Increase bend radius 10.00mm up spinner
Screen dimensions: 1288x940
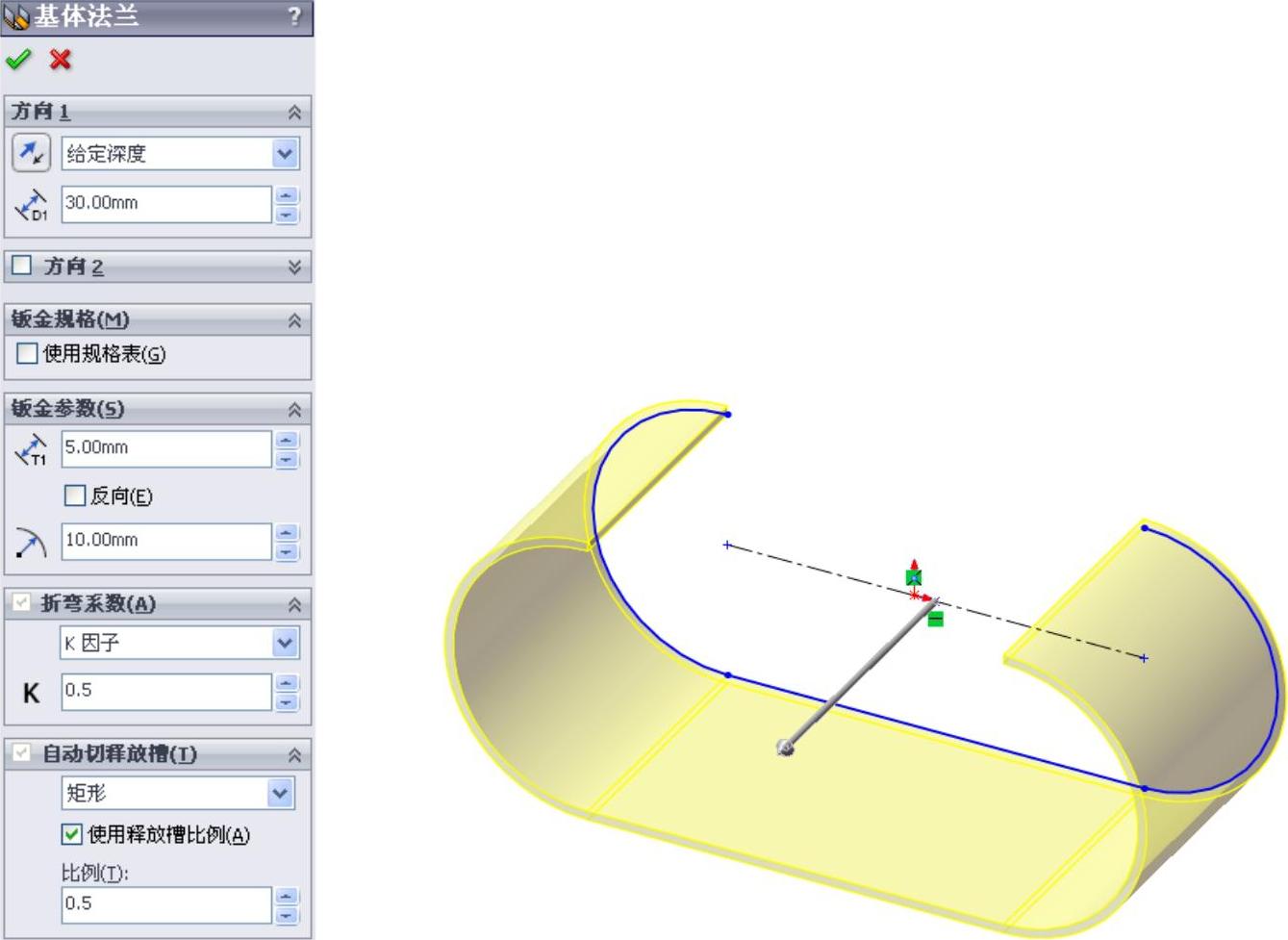[287, 532]
